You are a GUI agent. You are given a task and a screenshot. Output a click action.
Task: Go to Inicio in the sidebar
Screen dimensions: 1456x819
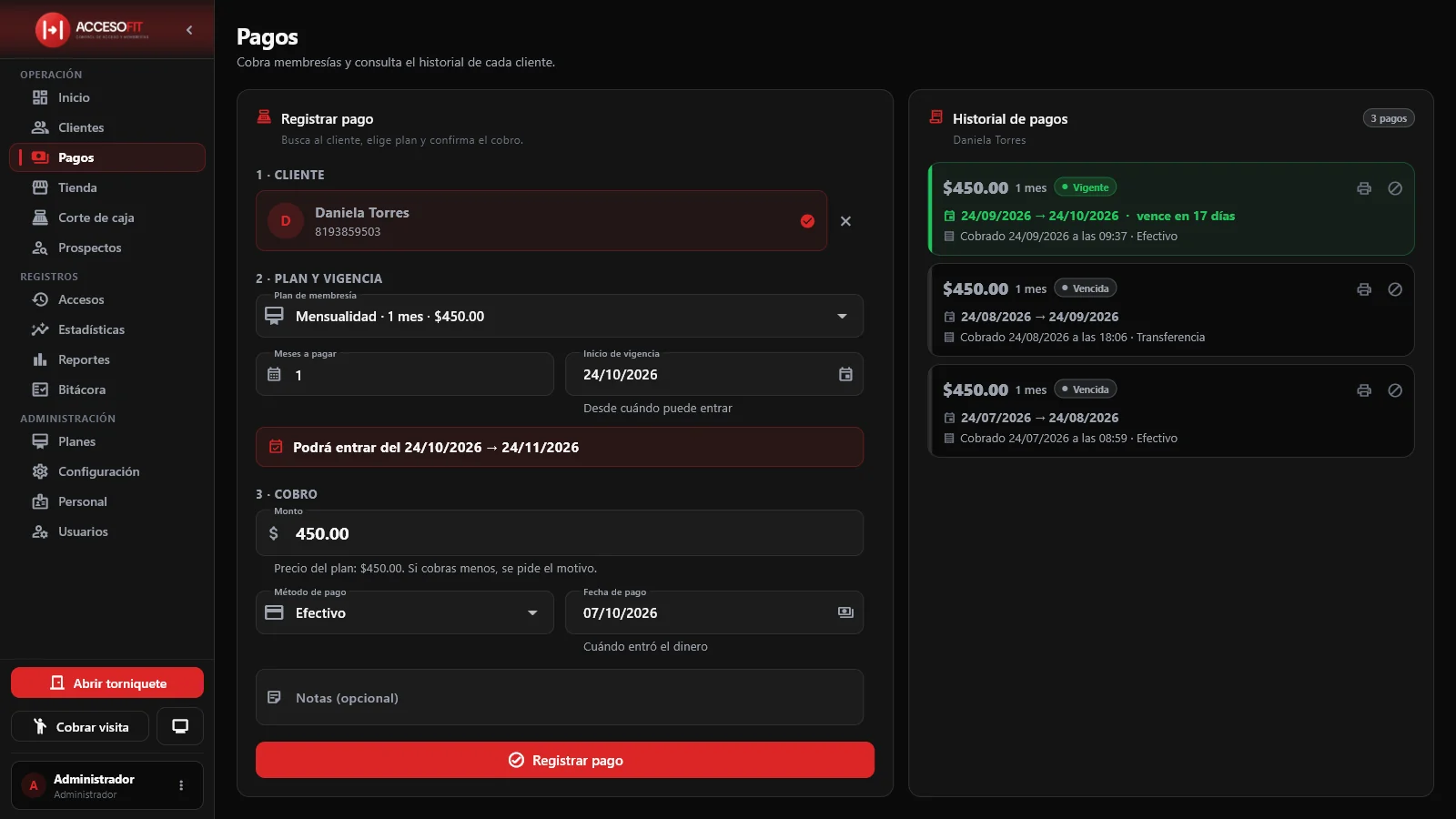(x=107, y=97)
